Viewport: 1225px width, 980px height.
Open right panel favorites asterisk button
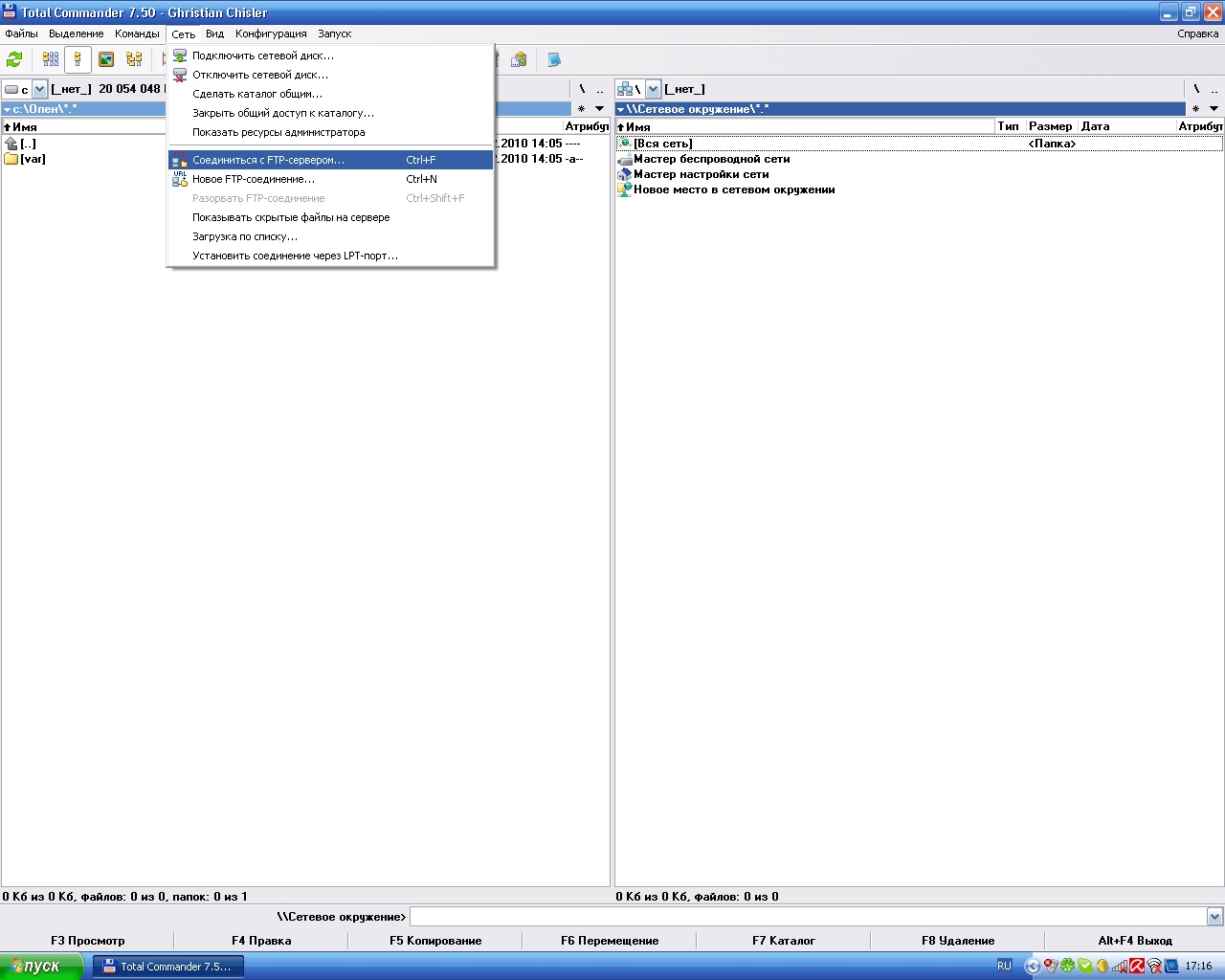click(1195, 108)
